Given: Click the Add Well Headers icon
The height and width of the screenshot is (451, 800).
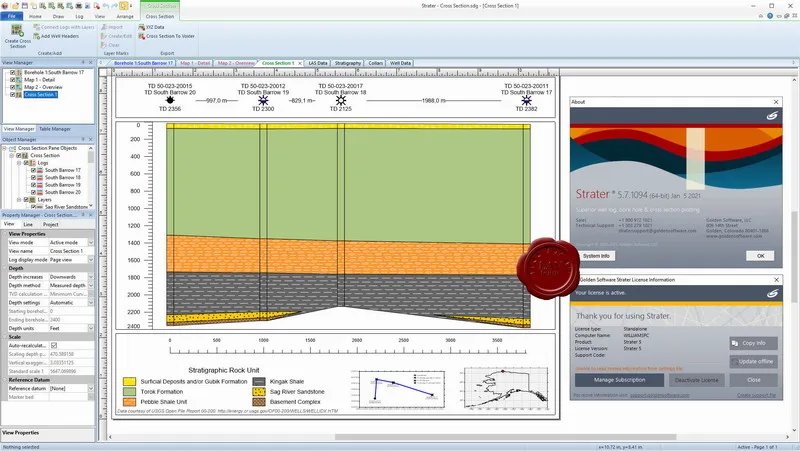Looking at the screenshot, I should coord(36,36).
